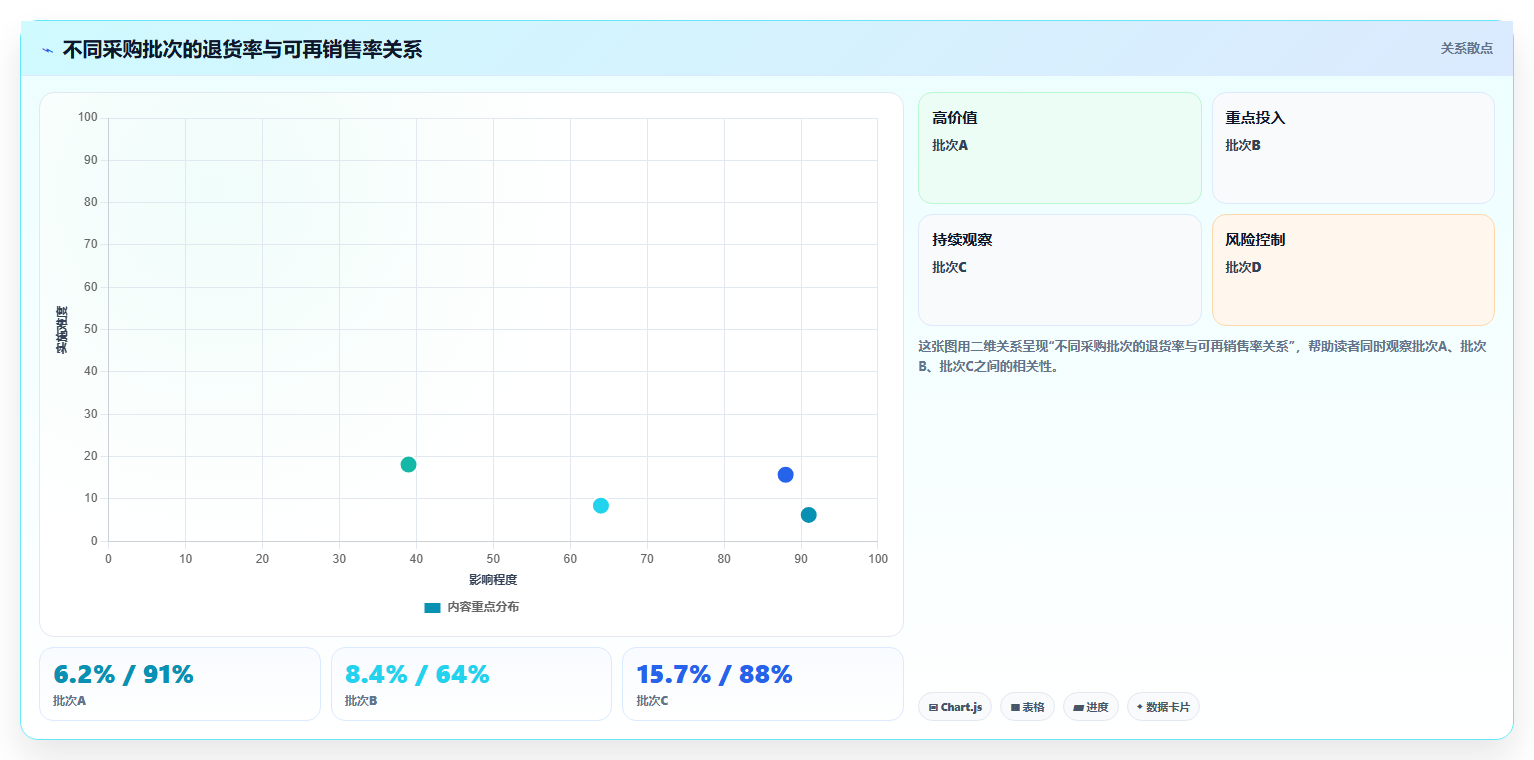
Task: Select the green scatter point near 40
Action: click(x=408, y=464)
